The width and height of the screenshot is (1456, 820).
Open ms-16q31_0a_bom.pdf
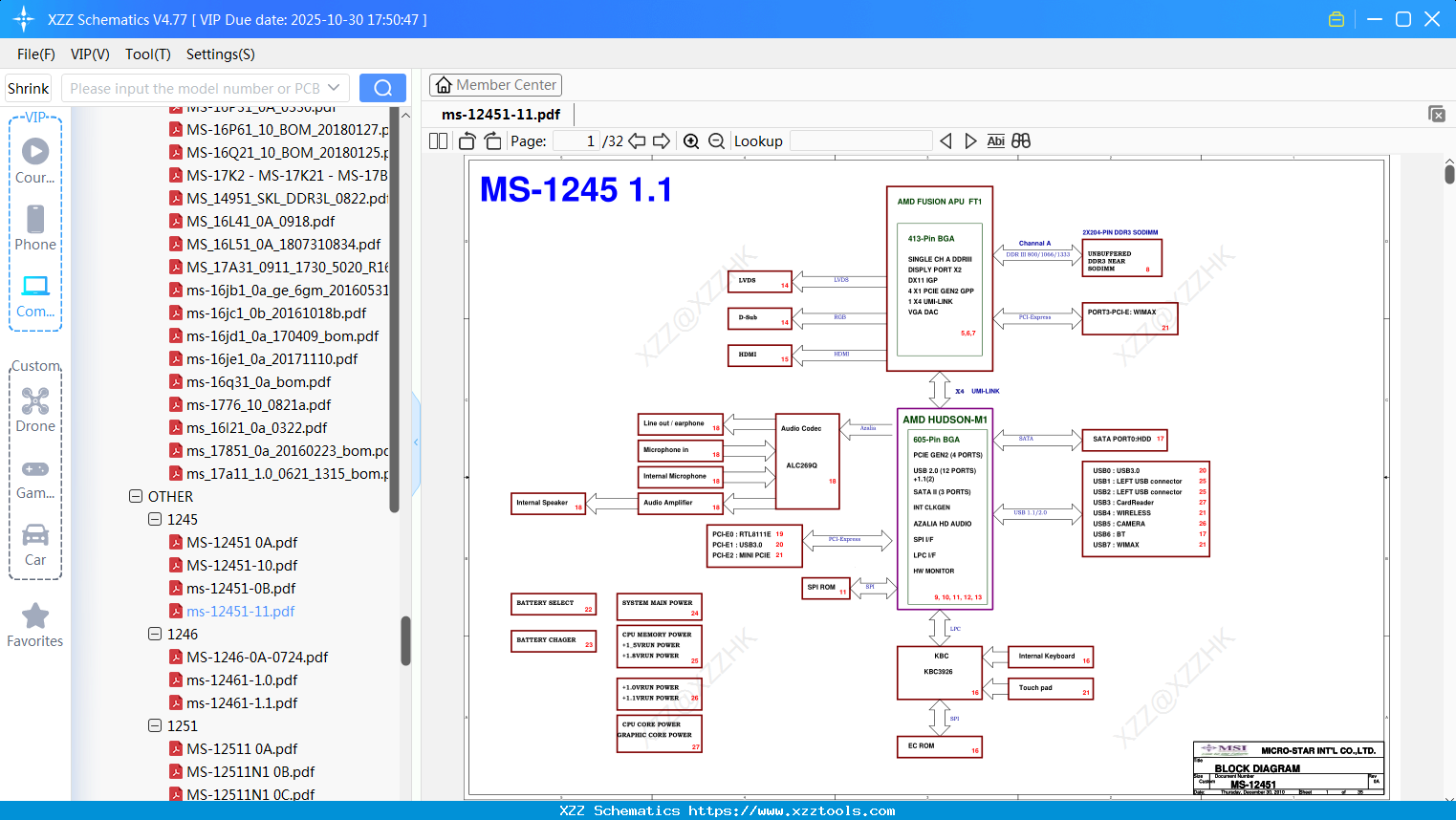(250, 382)
